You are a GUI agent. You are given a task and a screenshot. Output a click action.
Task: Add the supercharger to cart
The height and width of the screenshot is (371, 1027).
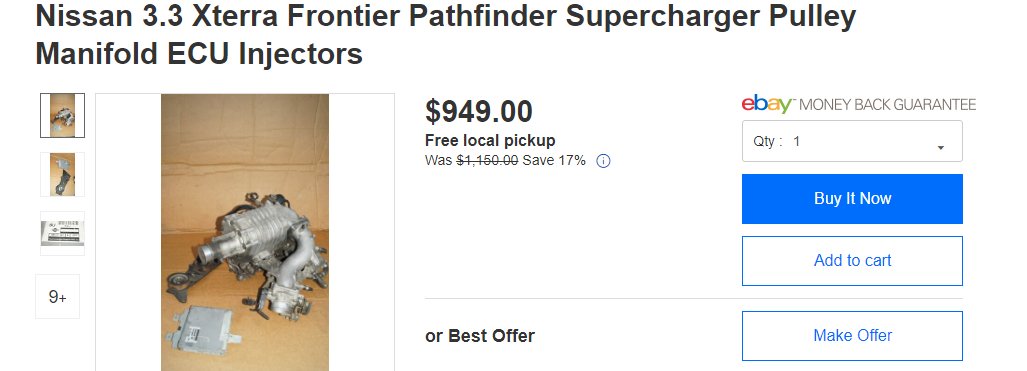(852, 261)
